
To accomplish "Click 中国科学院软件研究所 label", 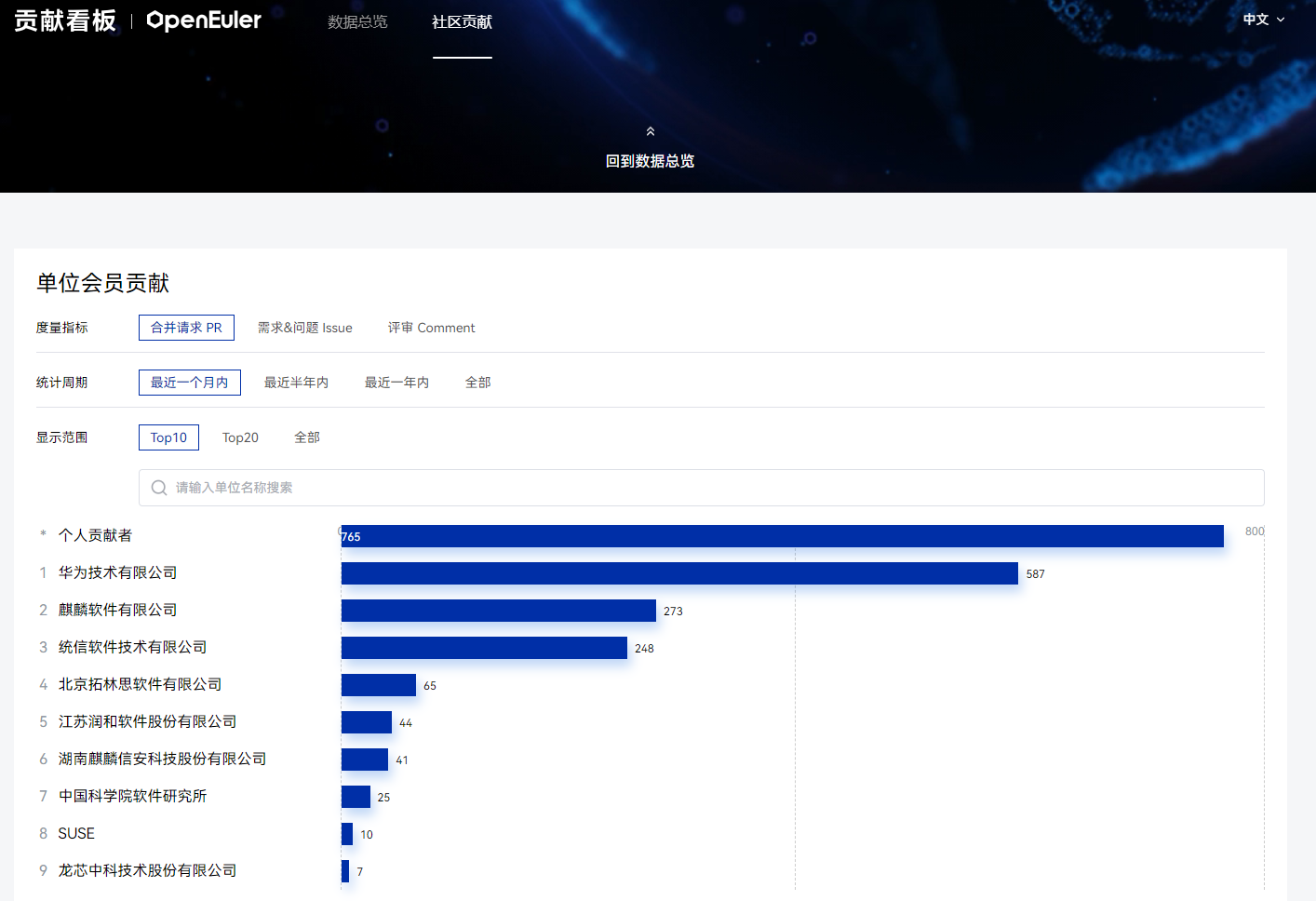I will (132, 796).
